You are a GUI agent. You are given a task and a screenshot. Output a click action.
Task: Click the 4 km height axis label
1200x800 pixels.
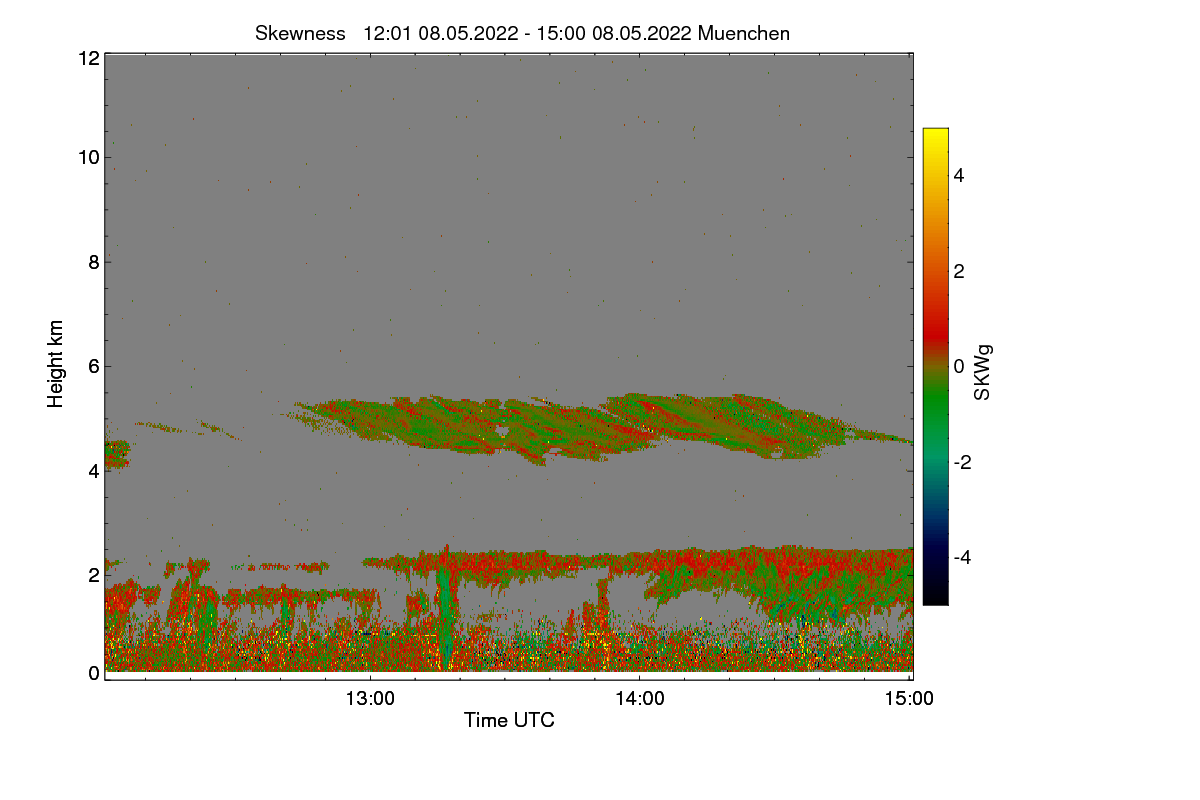[94, 470]
